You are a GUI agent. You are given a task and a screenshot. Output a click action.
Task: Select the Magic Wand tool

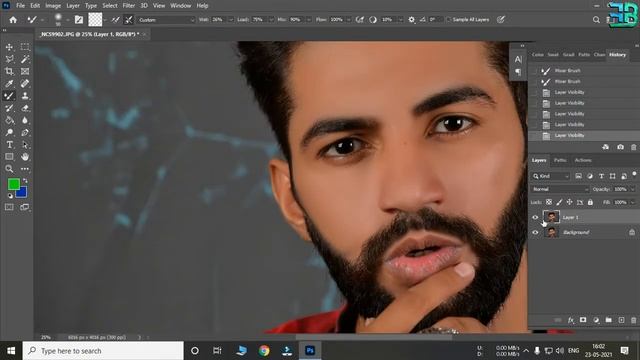[x=25, y=59]
